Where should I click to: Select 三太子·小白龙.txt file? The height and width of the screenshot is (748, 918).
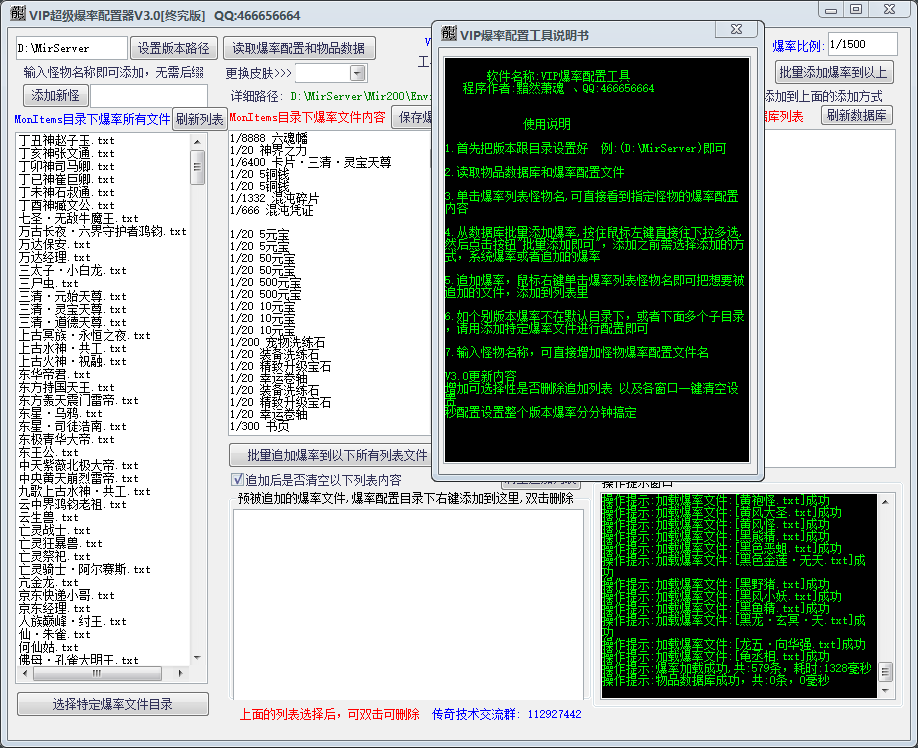[73, 270]
